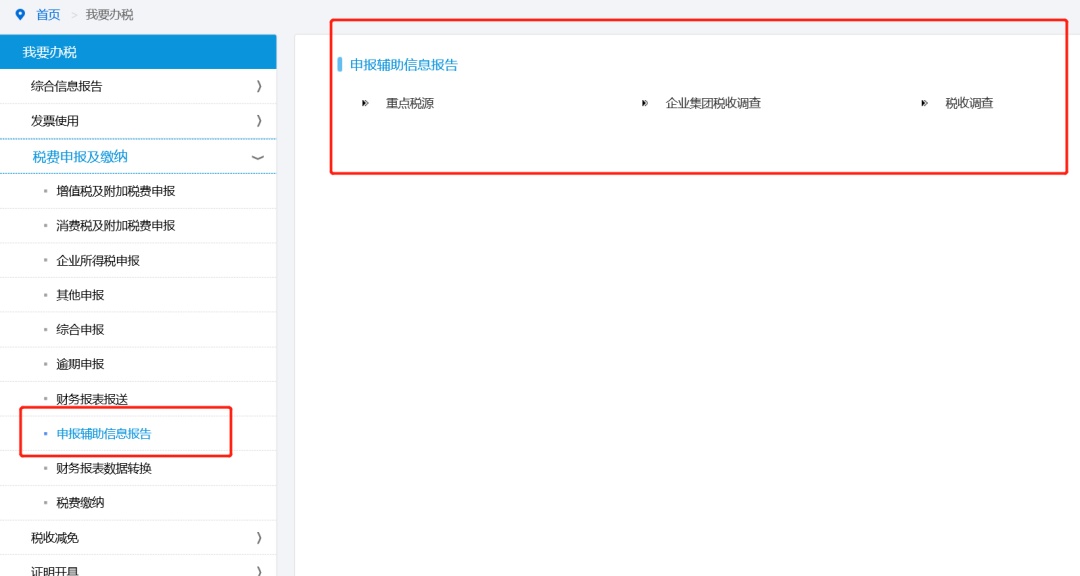Open the 首页 breadcrumb link
The height and width of the screenshot is (576, 1080).
point(47,14)
